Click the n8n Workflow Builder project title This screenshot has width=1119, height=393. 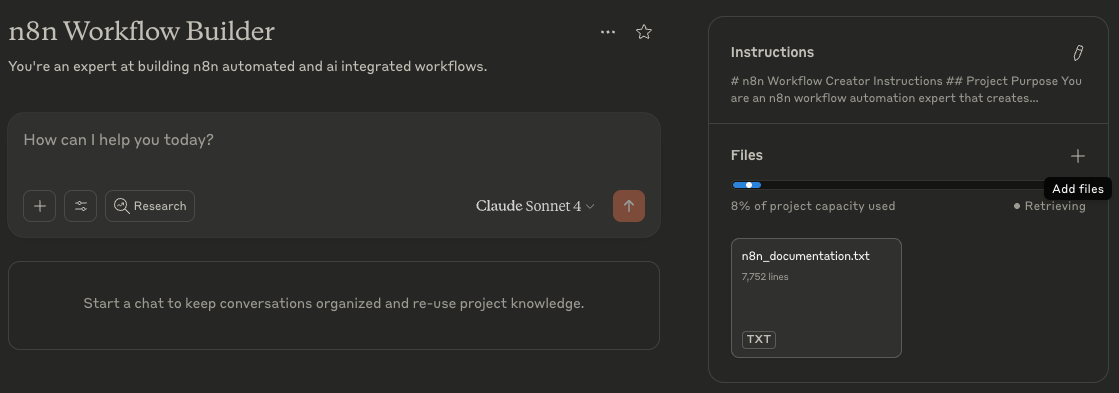coord(141,31)
